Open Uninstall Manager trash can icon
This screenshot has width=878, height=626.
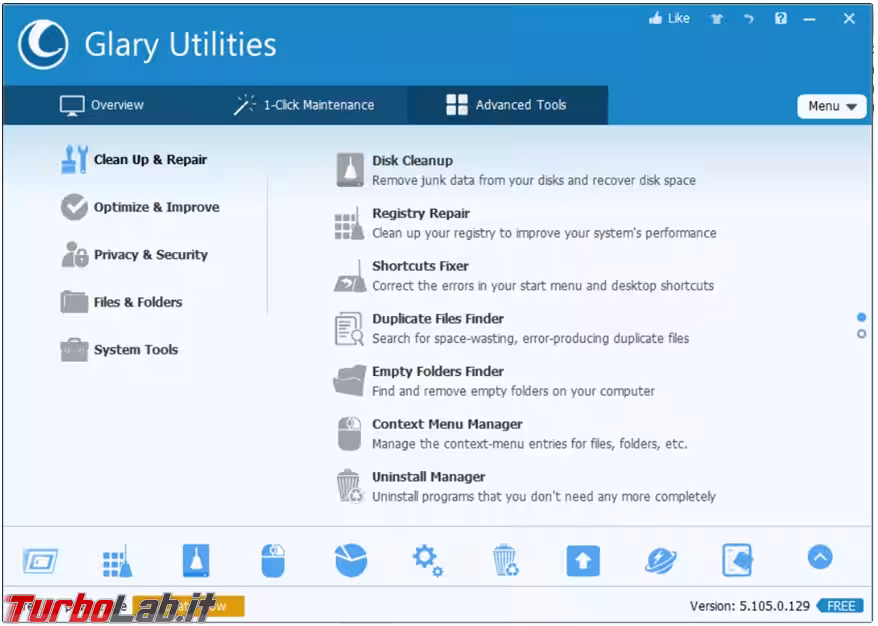[348, 486]
